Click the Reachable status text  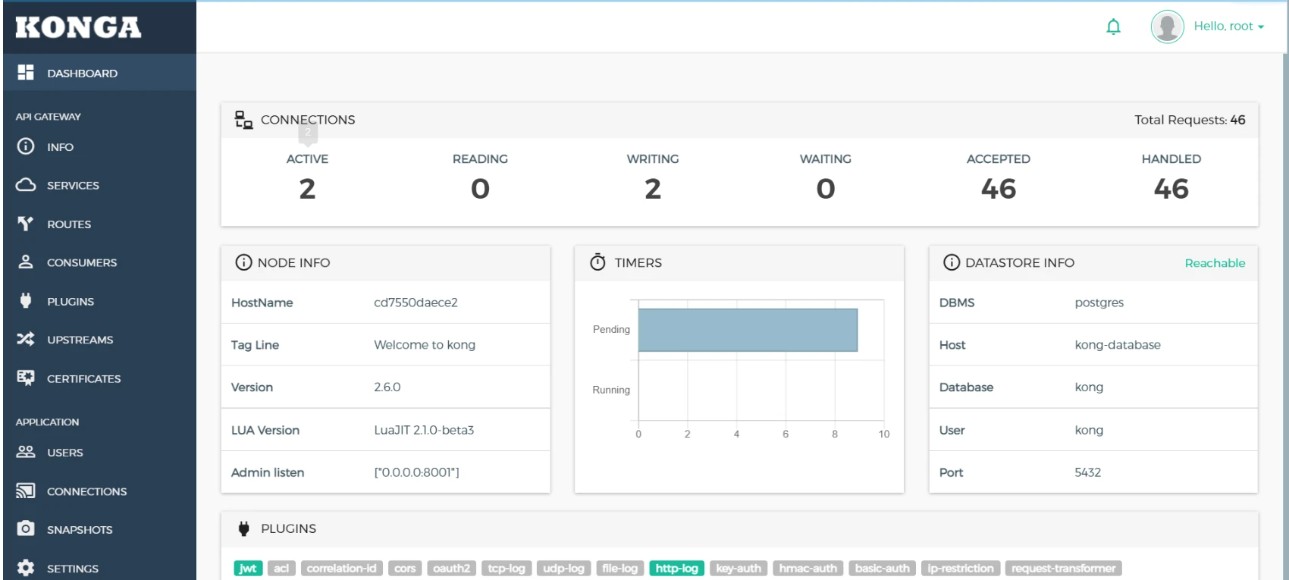[x=1215, y=263]
